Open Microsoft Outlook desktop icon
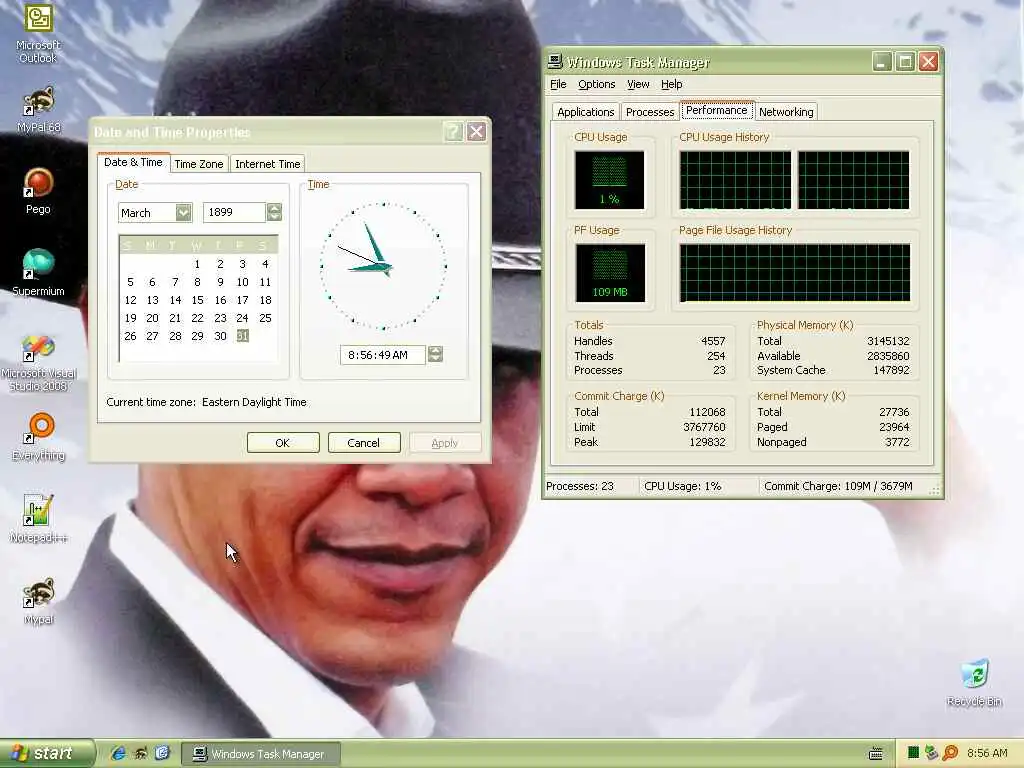Screen dimensions: 1024x768 point(38,31)
